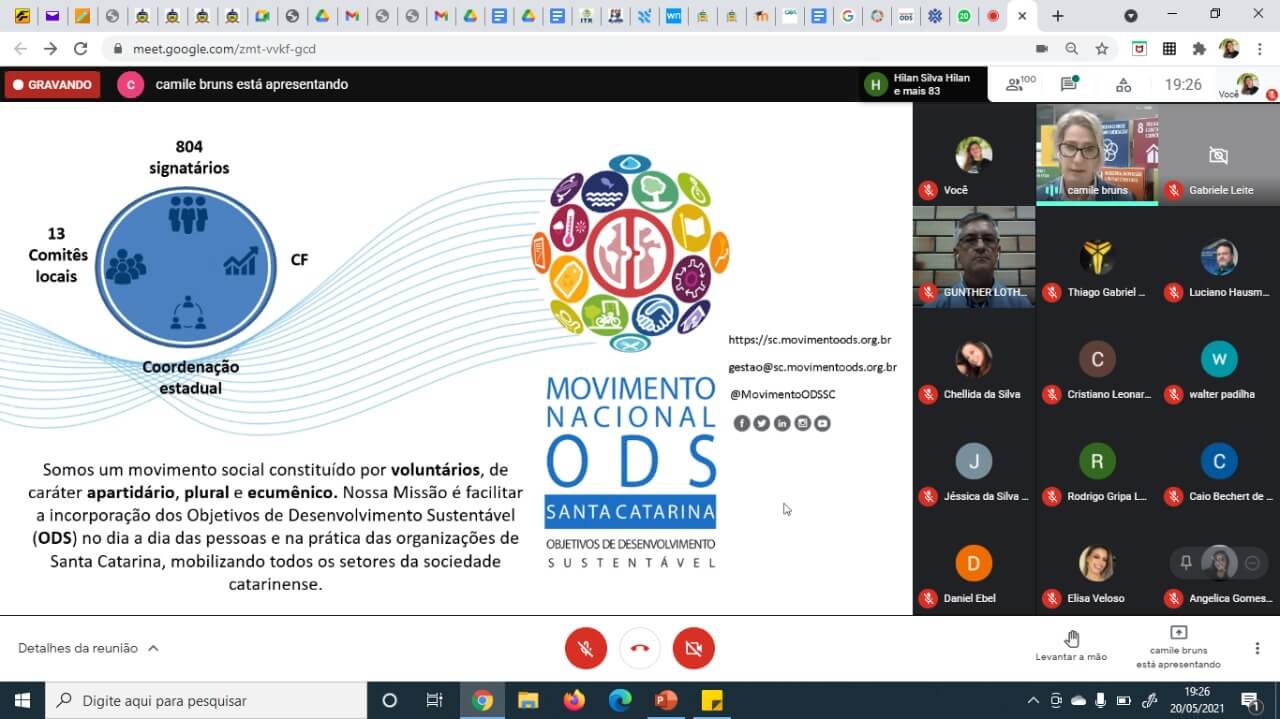Open the Chrome profile avatar
Image resolution: width=1280 pixels, height=719 pixels.
[x=1229, y=48]
